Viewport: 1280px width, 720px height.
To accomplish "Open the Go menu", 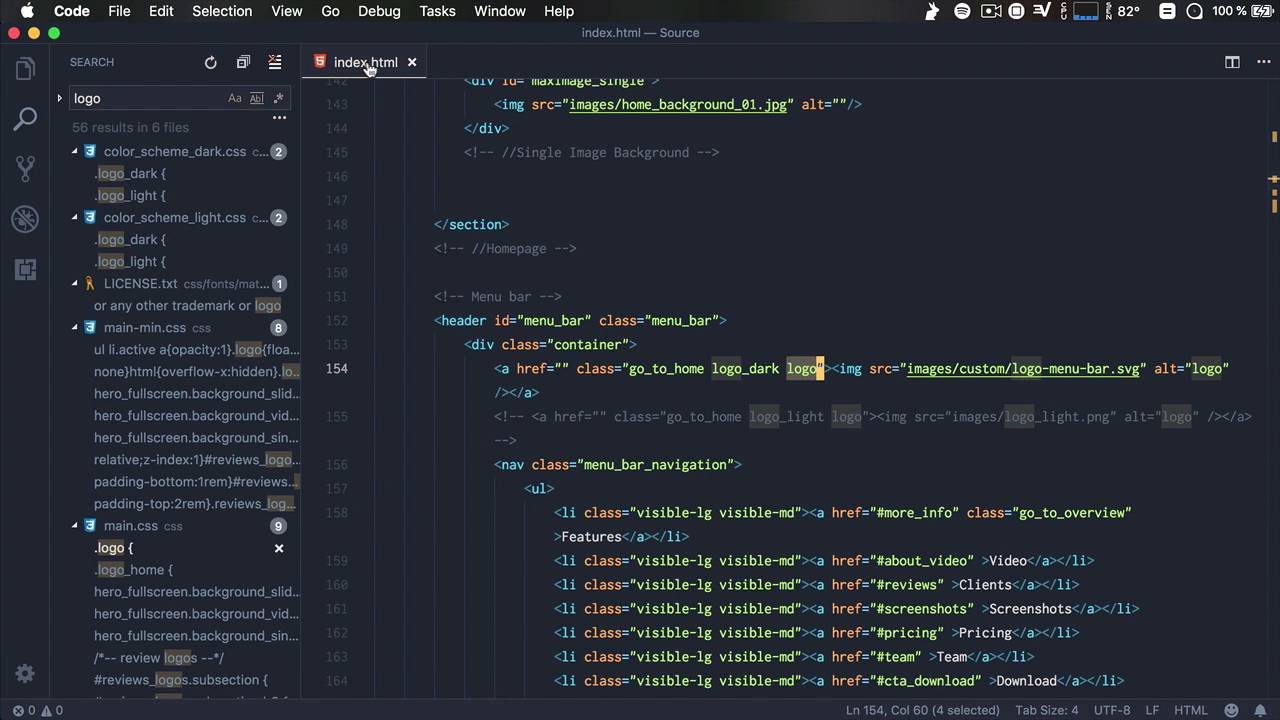I will tap(330, 11).
